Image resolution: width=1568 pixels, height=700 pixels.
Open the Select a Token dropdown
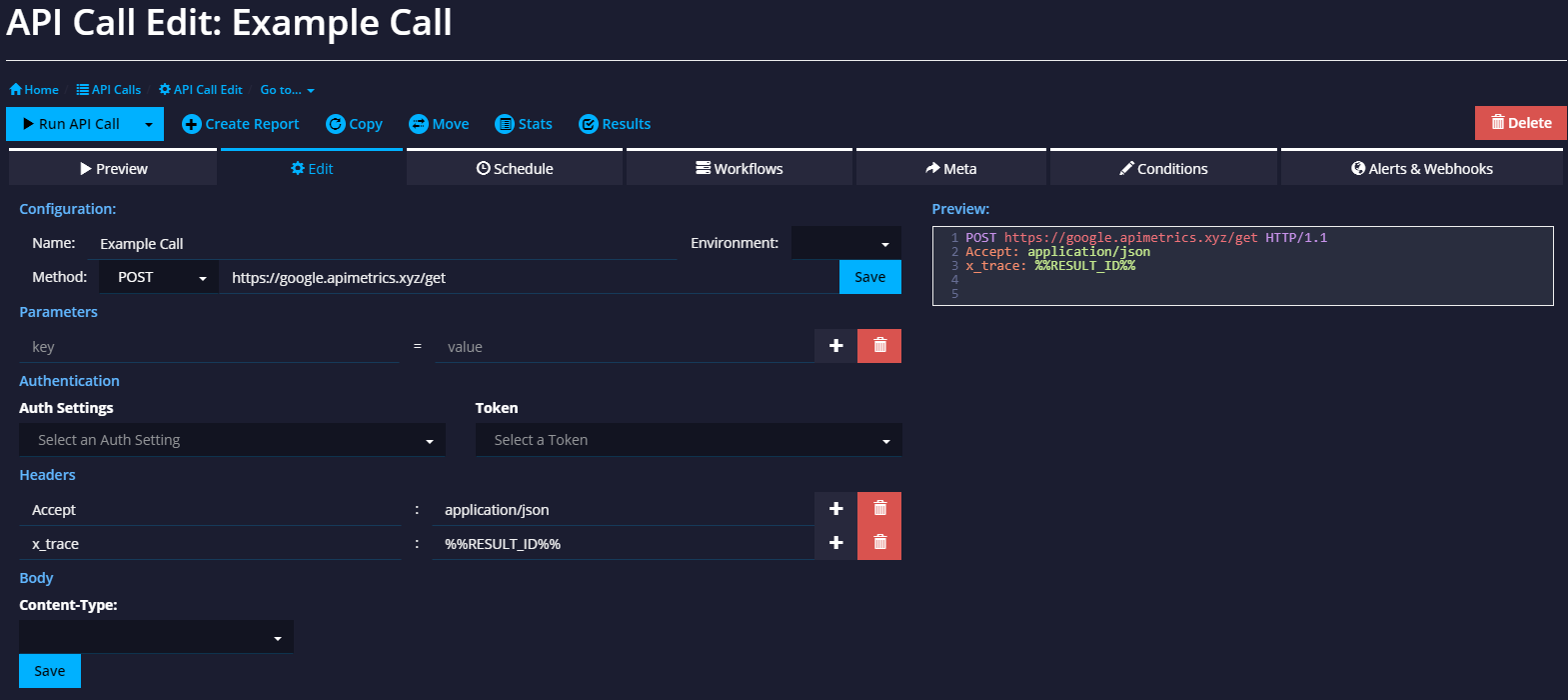(689, 440)
